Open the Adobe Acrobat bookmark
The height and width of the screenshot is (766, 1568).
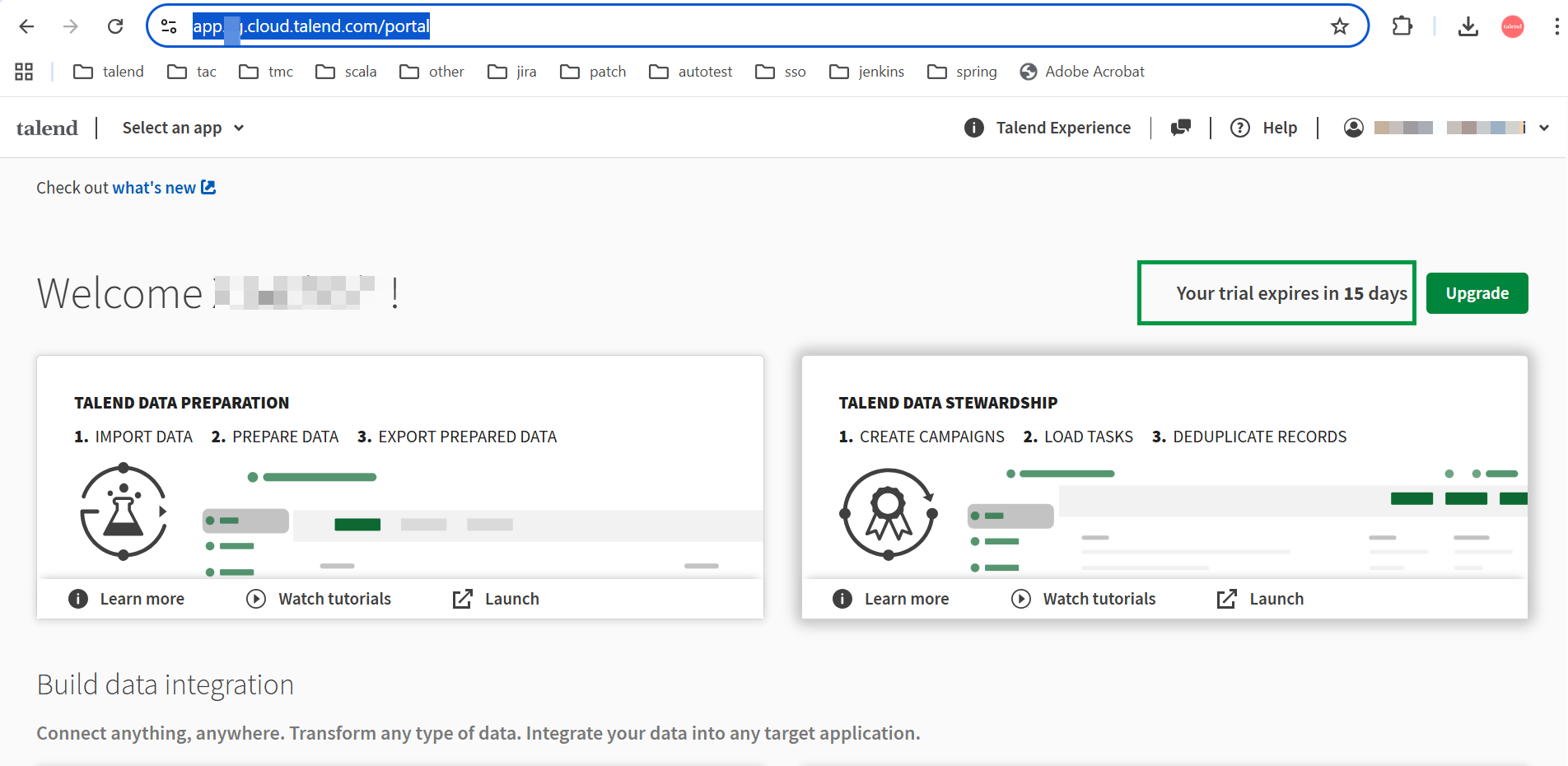click(x=1082, y=72)
